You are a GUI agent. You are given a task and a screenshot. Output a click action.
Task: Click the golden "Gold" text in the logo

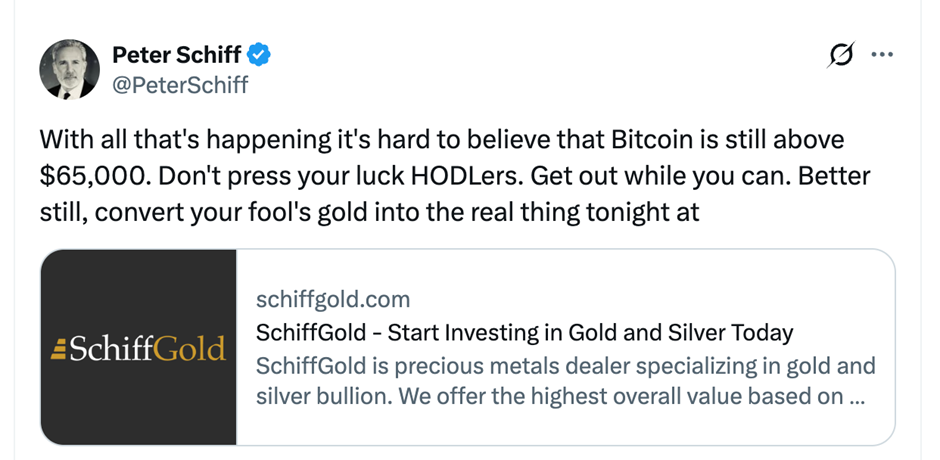[190, 348]
